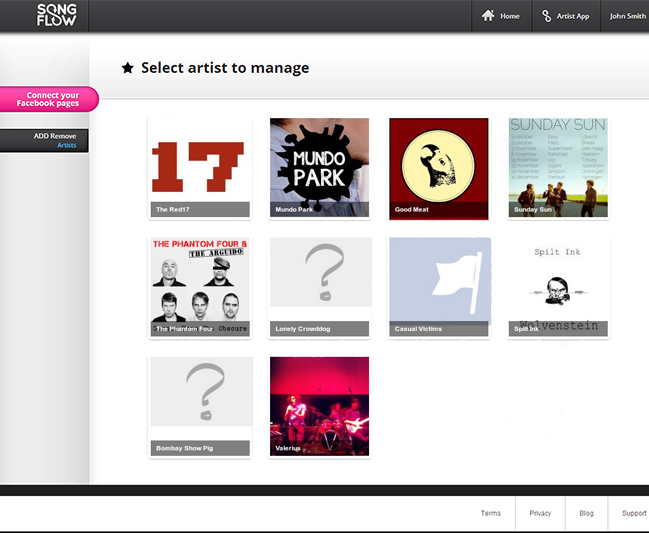
Task: Click the SongFlow logo
Action: 56,15
